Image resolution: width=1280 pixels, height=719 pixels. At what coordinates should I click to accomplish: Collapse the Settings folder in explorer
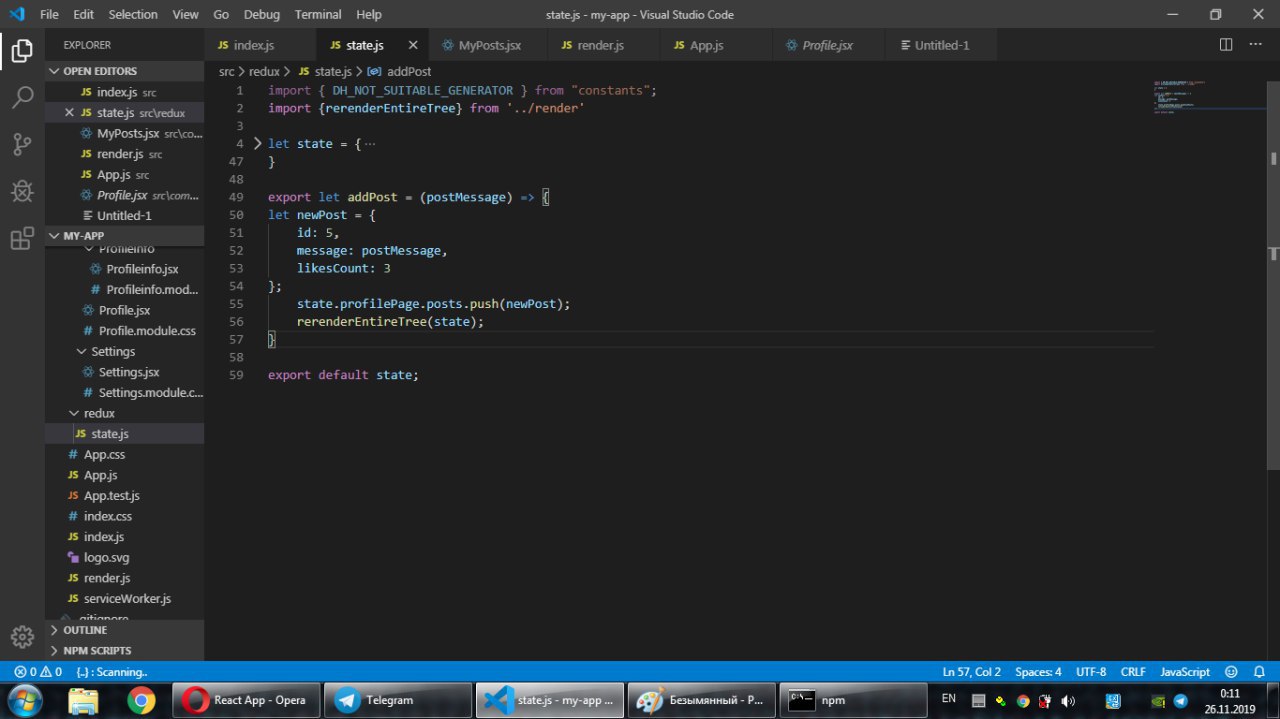click(82, 352)
